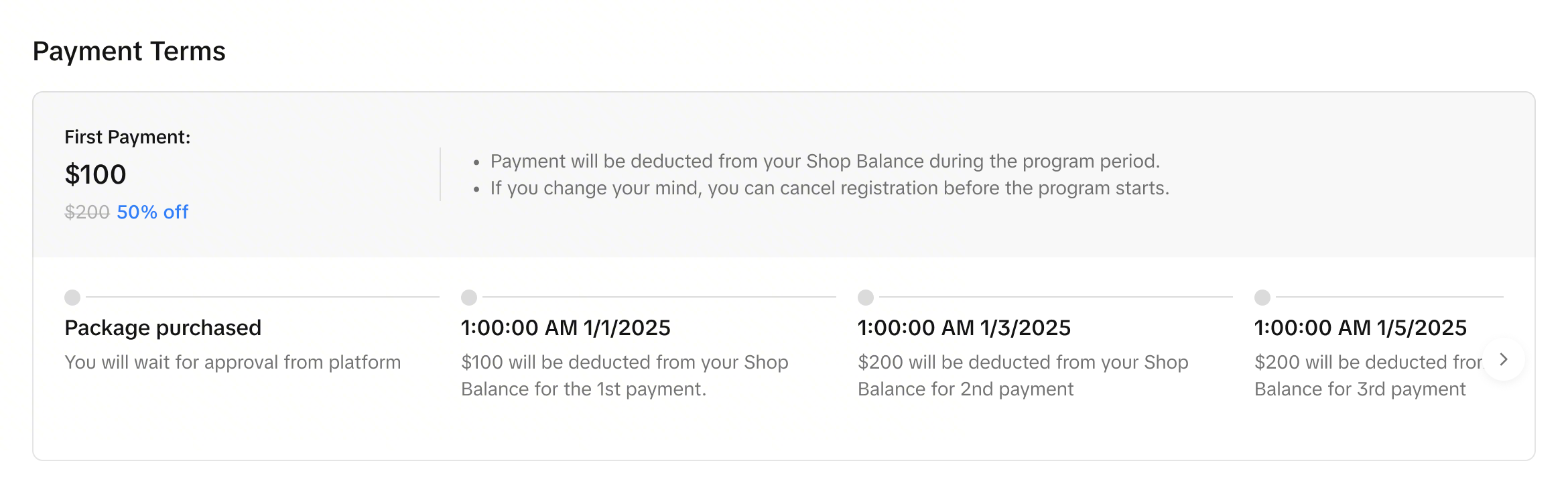1568x504 pixels.
Task: Click the Shop Balance deduction bullet note
Action: pyautogui.click(x=825, y=162)
